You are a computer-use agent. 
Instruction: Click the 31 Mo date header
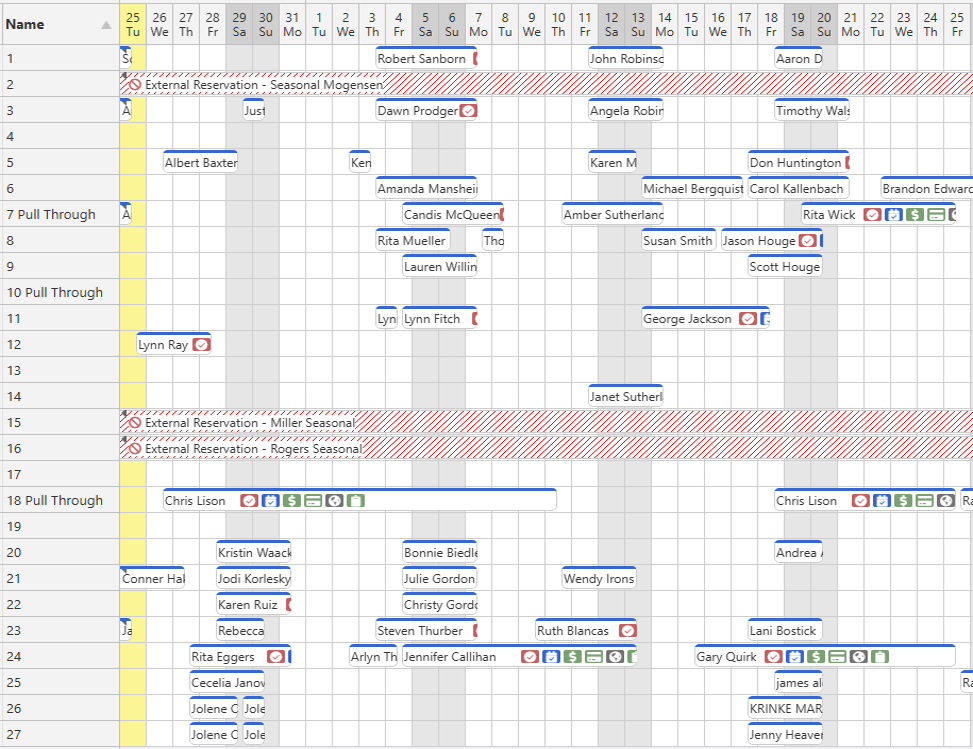click(292, 24)
